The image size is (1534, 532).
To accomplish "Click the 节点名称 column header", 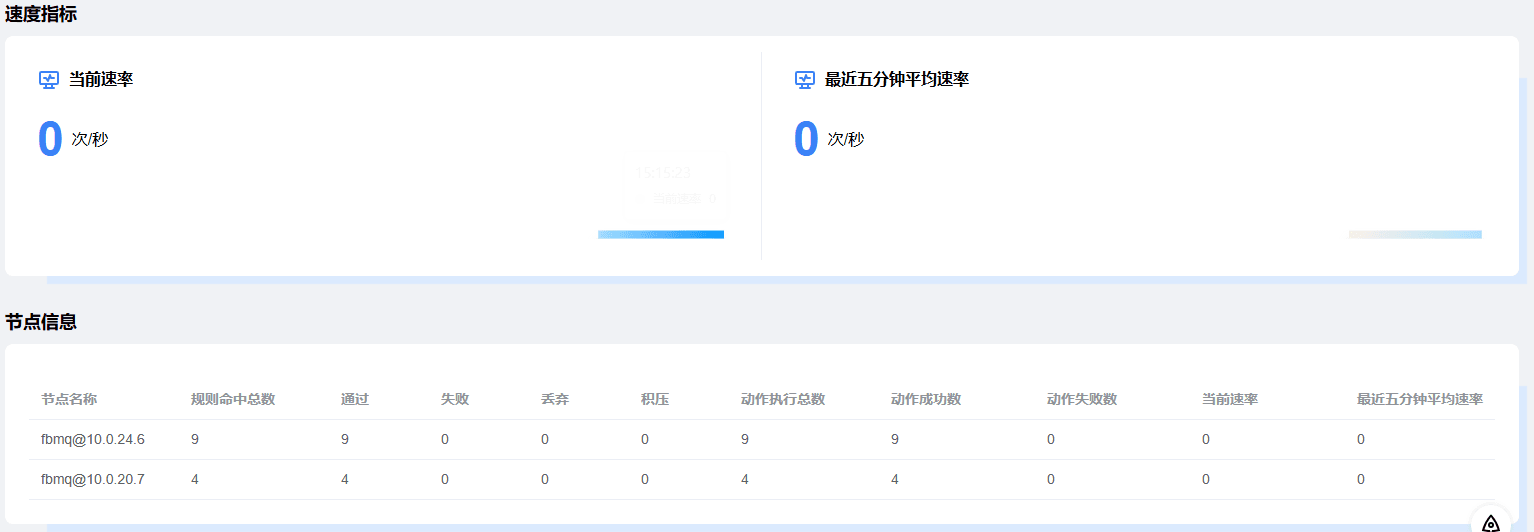I will (69, 399).
